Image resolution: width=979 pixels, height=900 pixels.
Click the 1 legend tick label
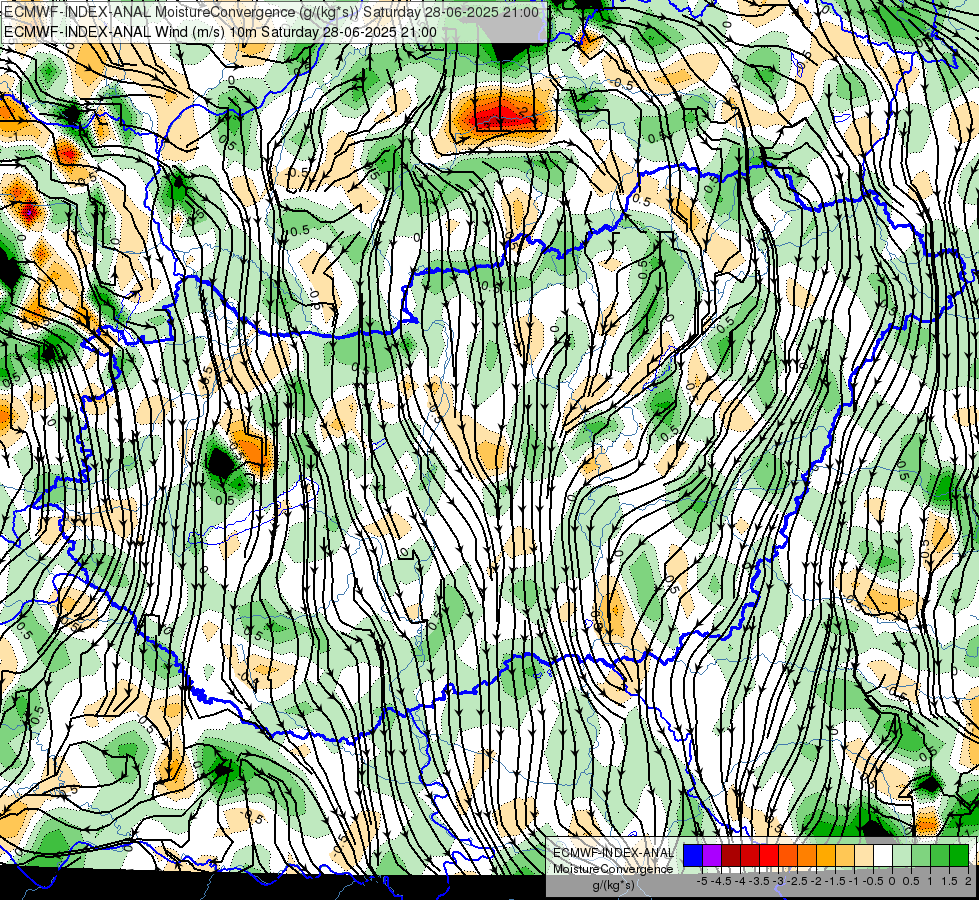(x=930, y=881)
